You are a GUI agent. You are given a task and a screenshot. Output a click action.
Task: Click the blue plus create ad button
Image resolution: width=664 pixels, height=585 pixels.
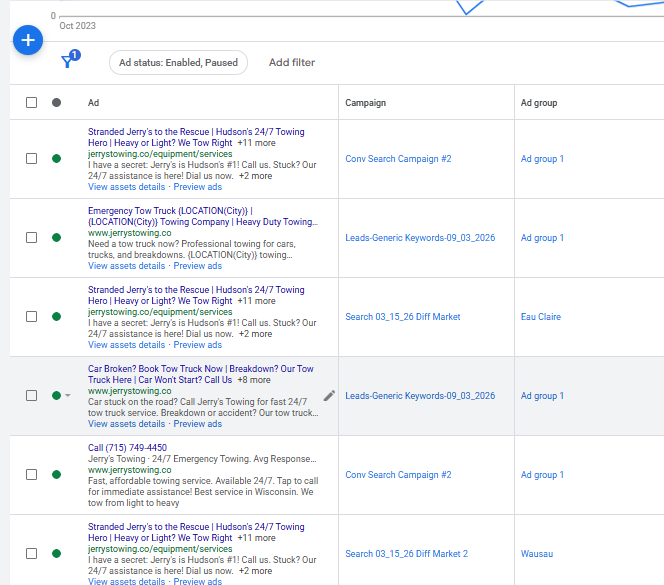point(28,40)
